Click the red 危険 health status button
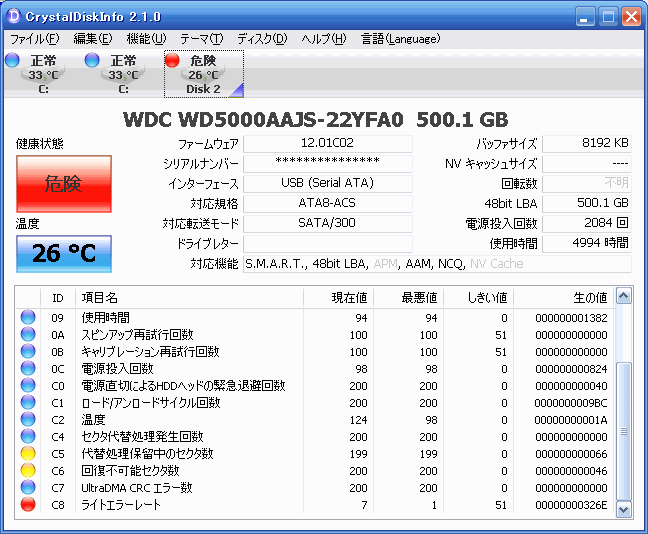 pyautogui.click(x=64, y=184)
